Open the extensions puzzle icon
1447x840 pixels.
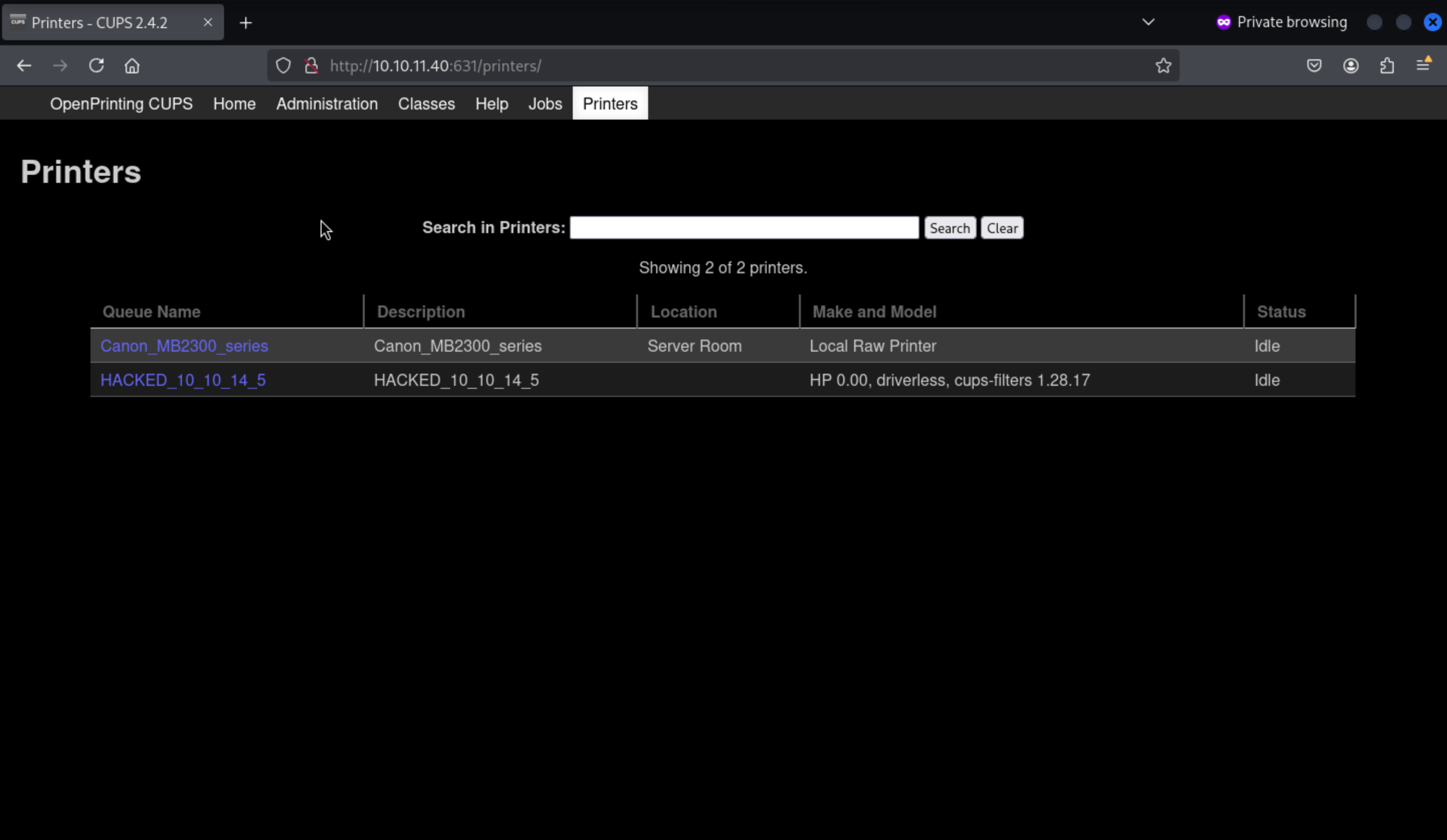pyautogui.click(x=1387, y=65)
